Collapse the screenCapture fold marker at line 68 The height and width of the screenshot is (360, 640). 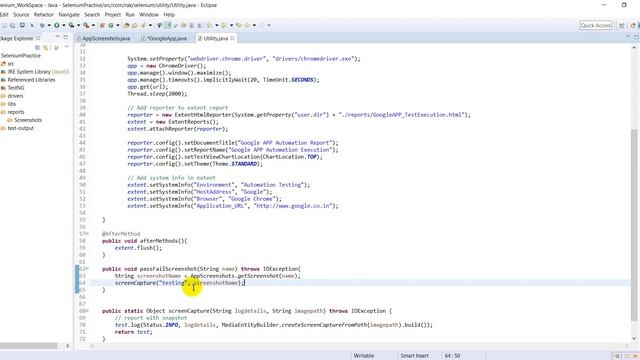click(87, 311)
